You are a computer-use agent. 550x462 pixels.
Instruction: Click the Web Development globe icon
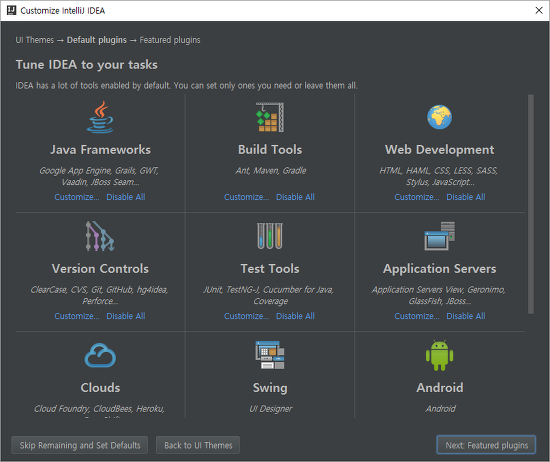(440, 117)
